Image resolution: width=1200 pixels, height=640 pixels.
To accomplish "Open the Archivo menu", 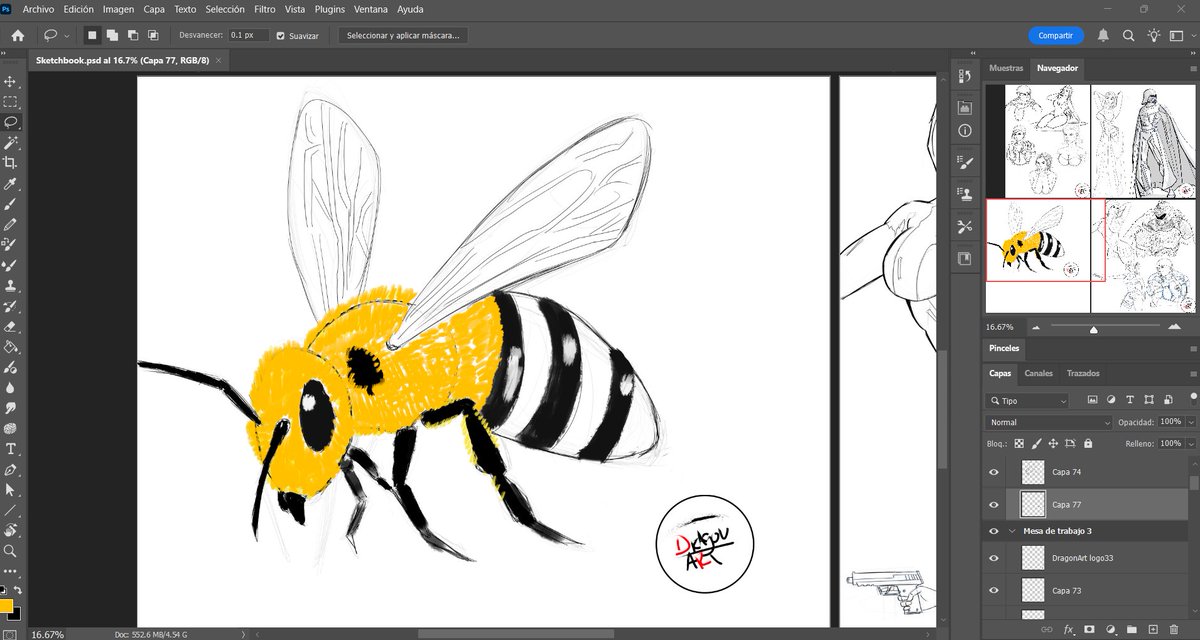I will 38,9.
